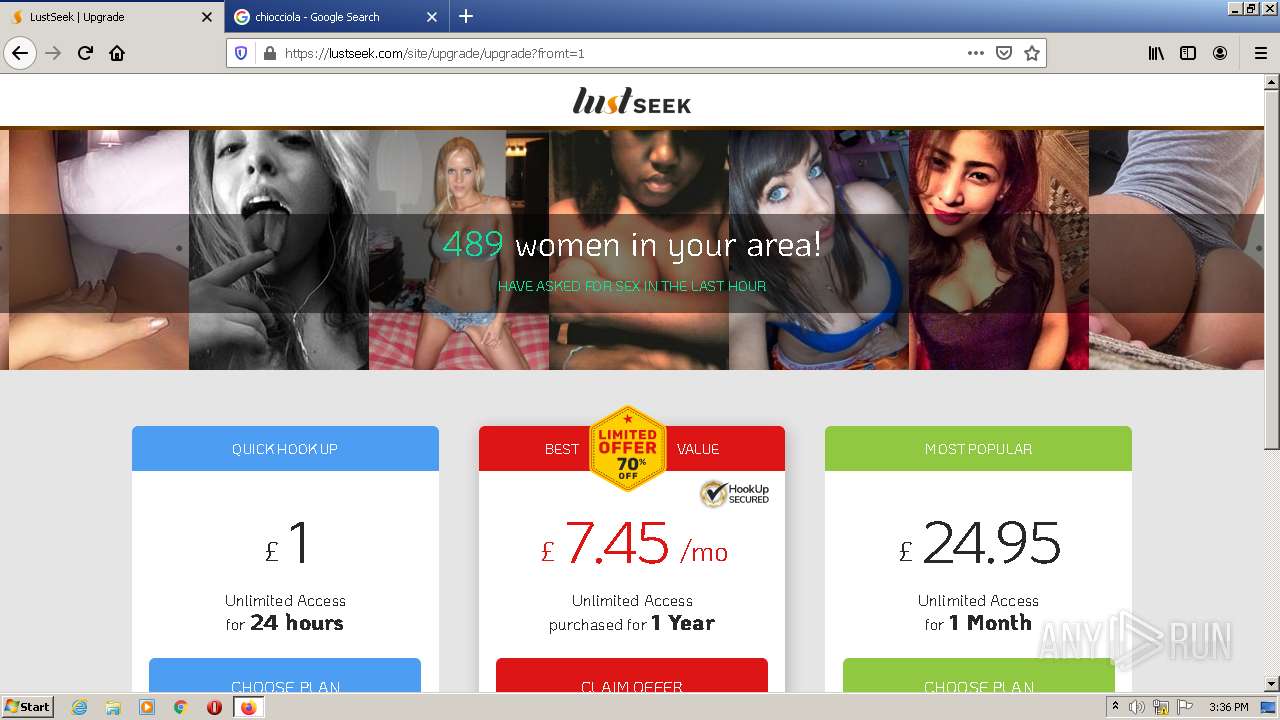Click the network tray icon

click(1161, 707)
